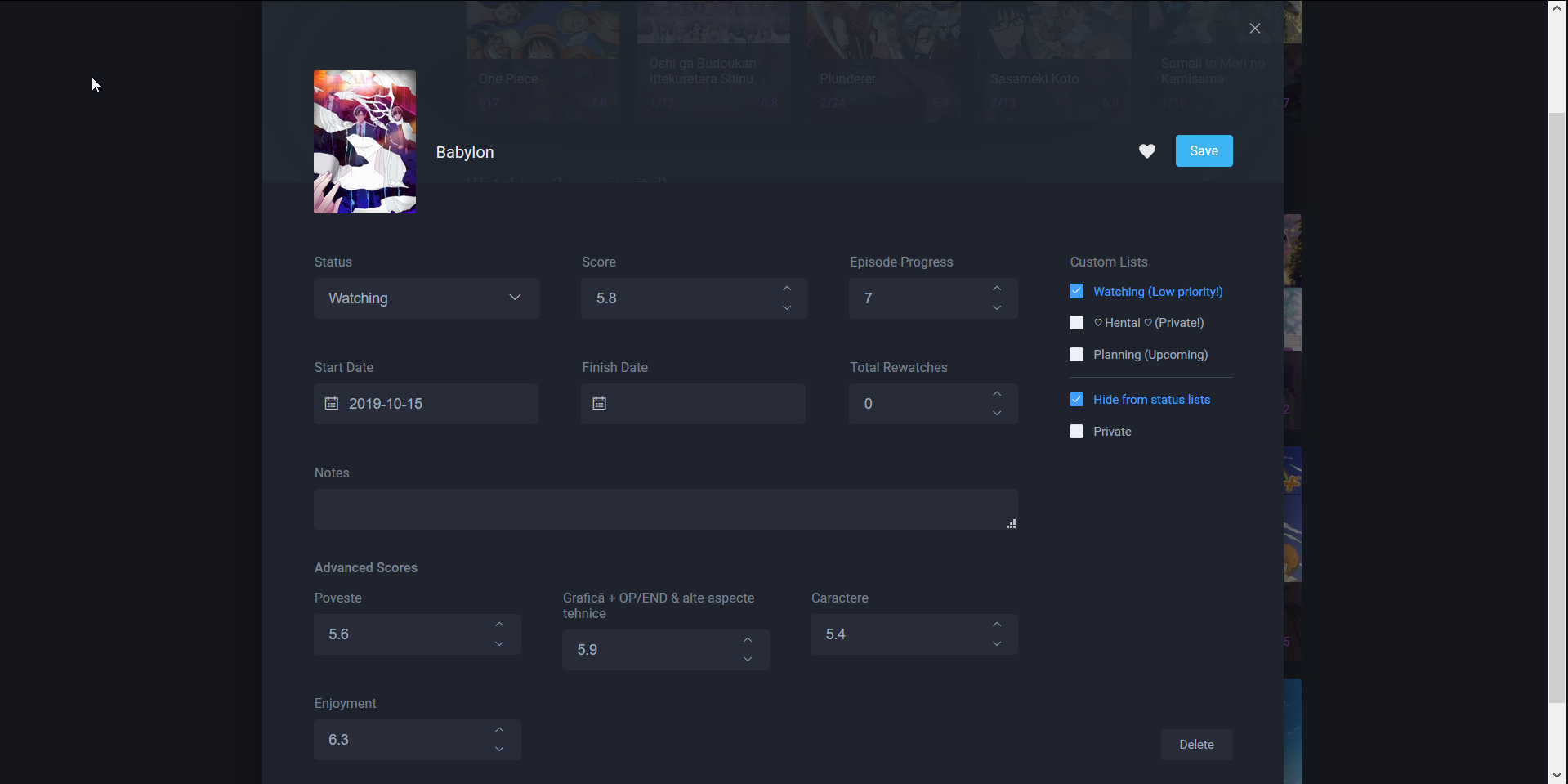Image resolution: width=1568 pixels, height=784 pixels.
Task: Click the Start Date field 2019-10-15
Action: coord(426,404)
